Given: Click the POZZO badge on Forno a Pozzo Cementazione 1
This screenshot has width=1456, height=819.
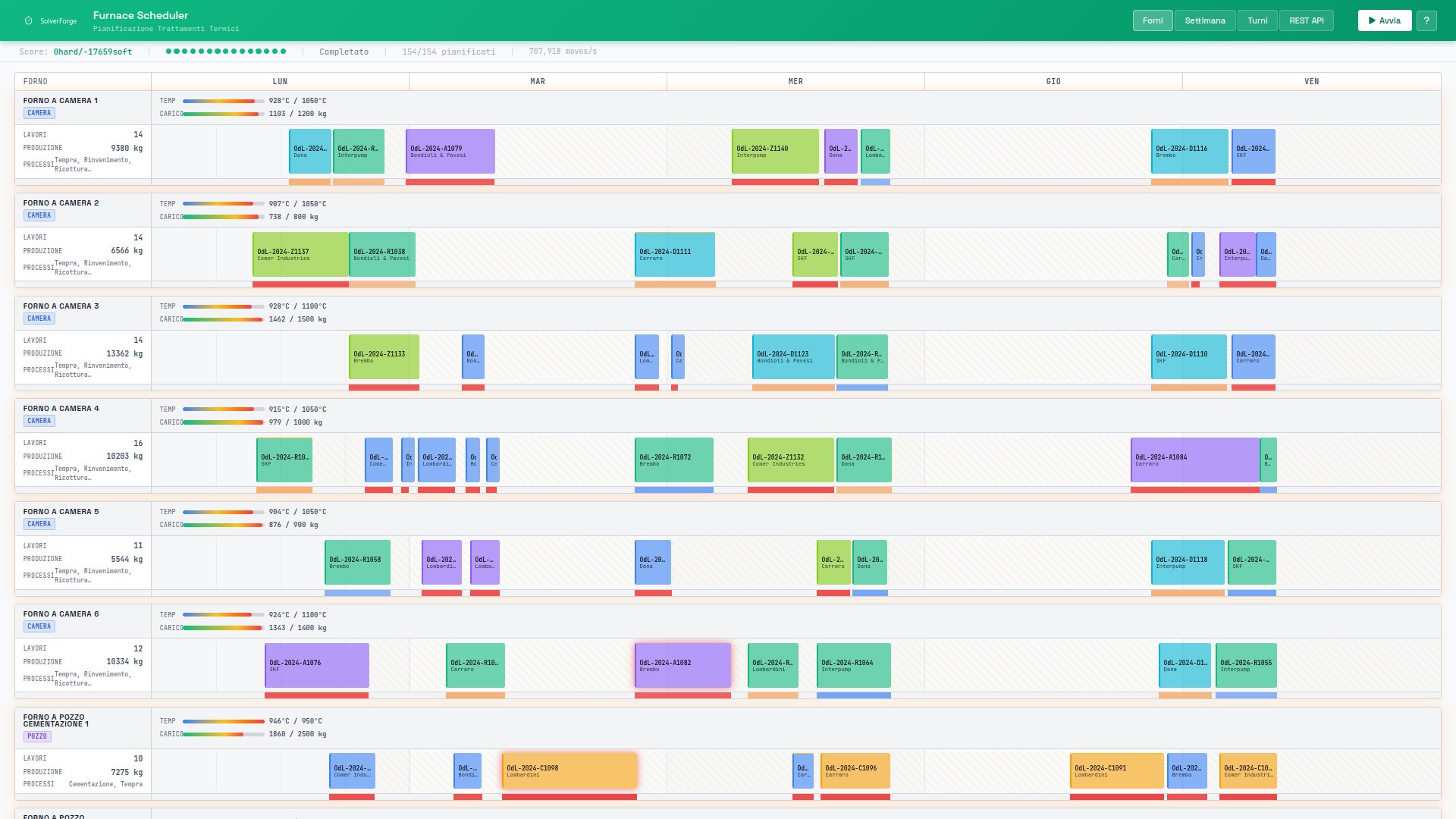Looking at the screenshot, I should click(x=37, y=736).
